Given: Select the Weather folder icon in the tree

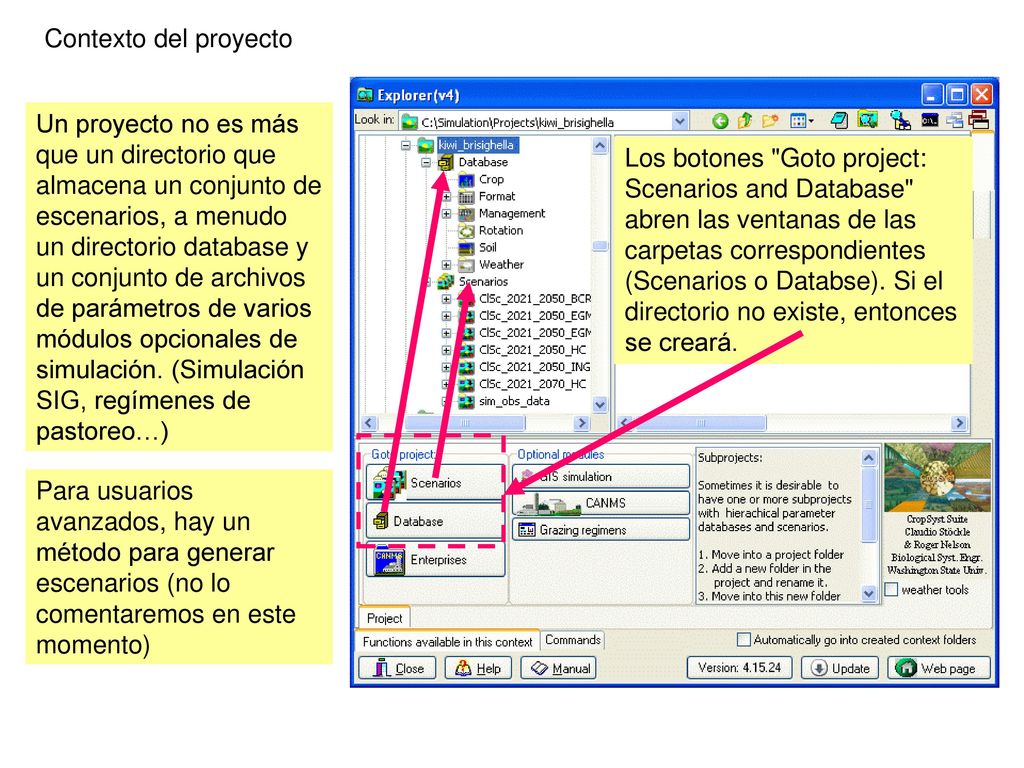Looking at the screenshot, I should click(466, 264).
